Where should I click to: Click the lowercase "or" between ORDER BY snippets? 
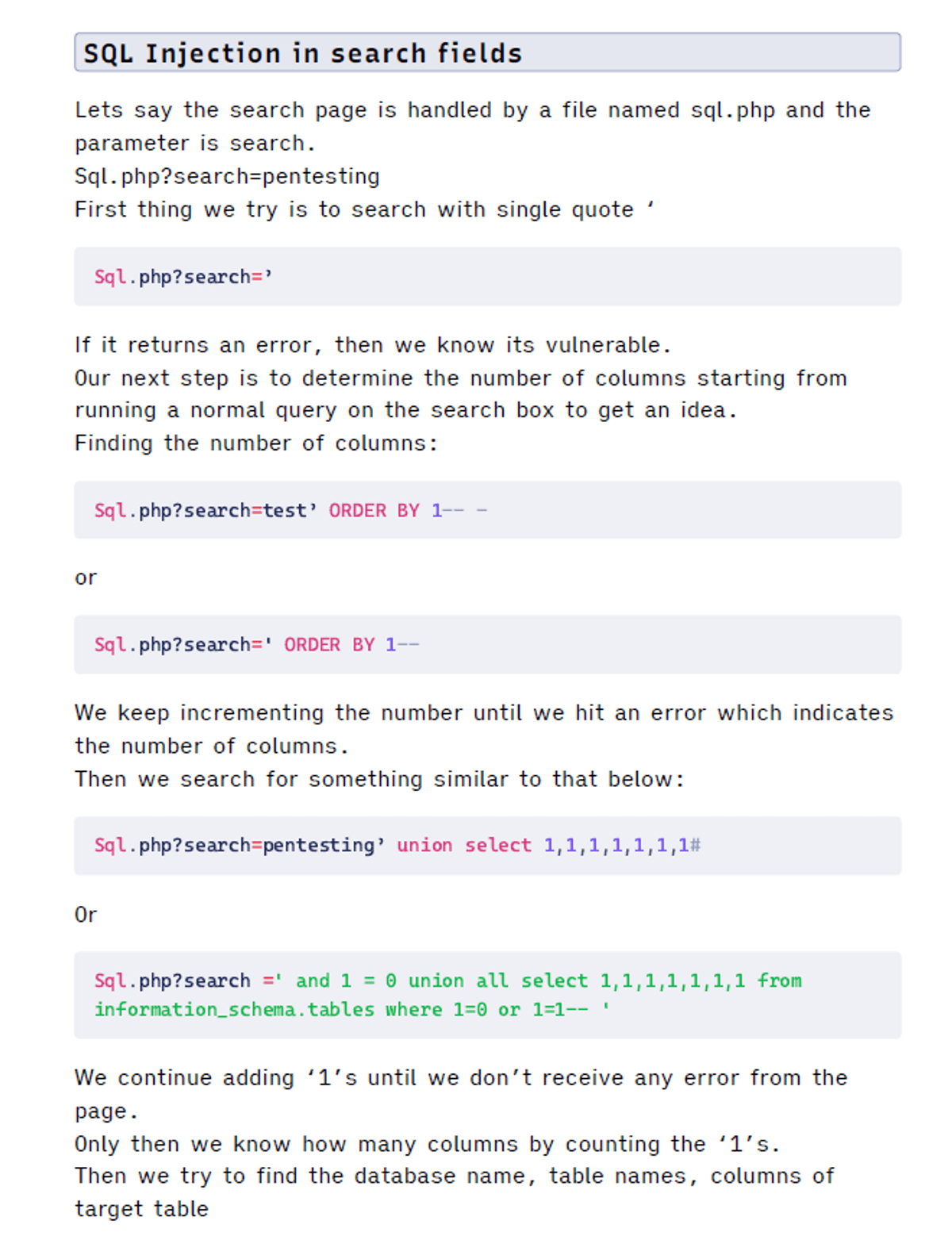pos(86,578)
